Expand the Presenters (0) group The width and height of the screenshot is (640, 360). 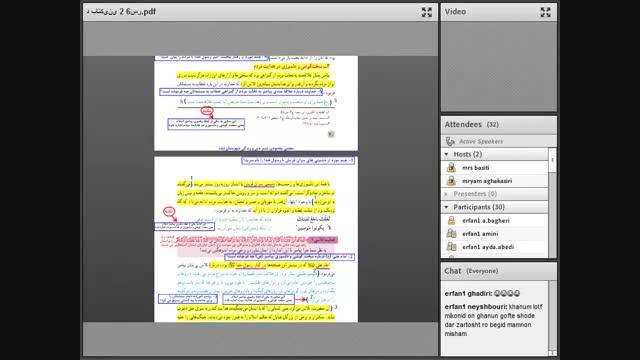click(x=447, y=194)
